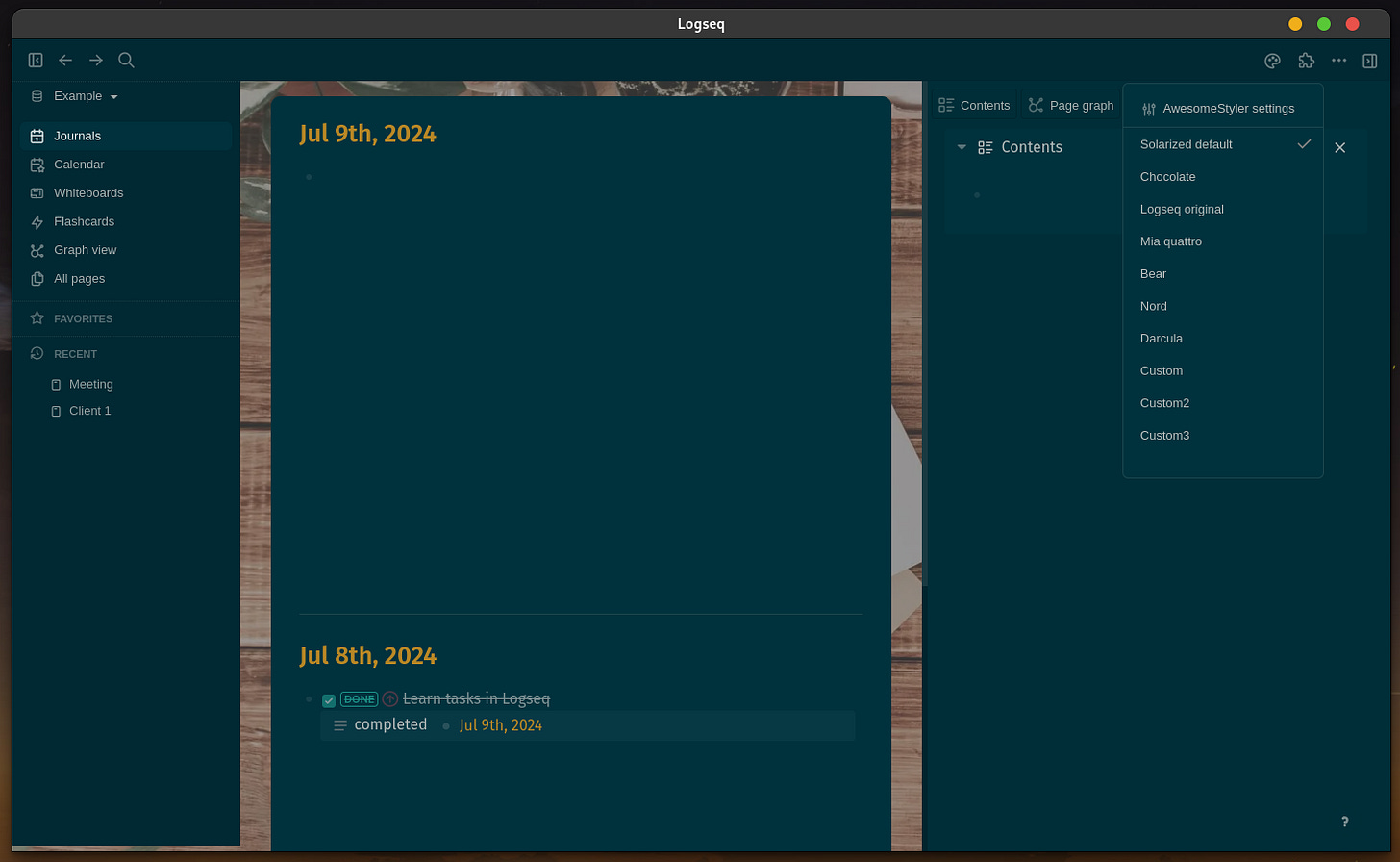Screen dimensions: 1400x862
Task: Click the empty block under Jul 9th
Action: tap(587, 177)
